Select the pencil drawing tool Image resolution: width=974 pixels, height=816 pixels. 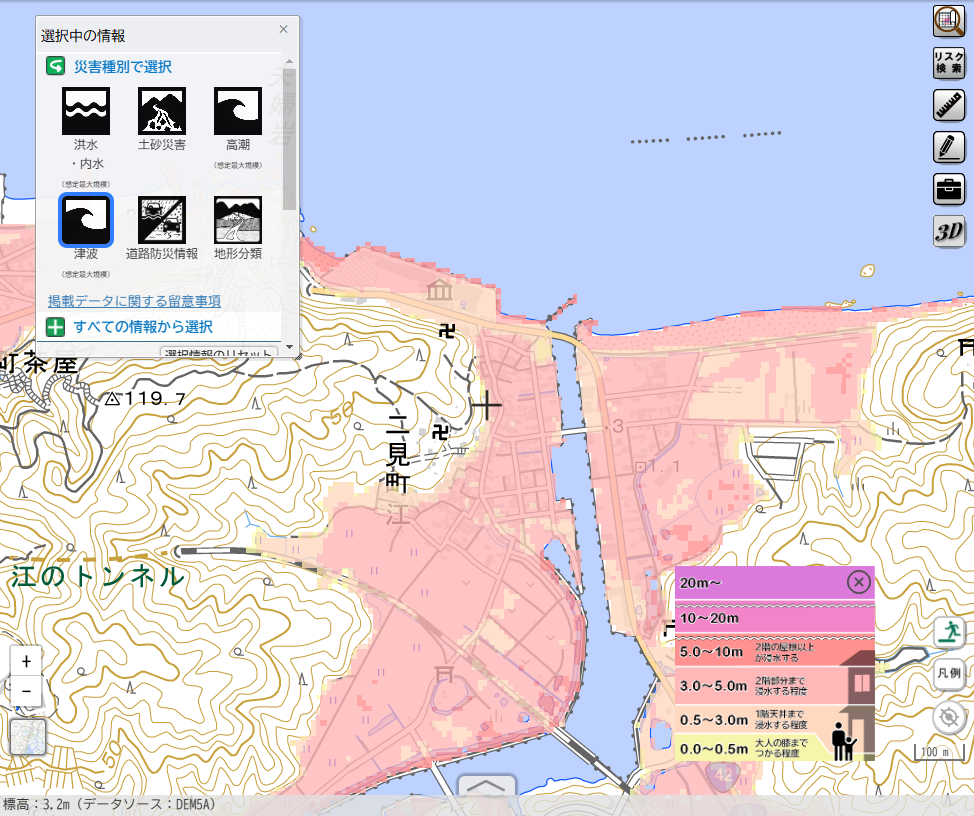[949, 147]
